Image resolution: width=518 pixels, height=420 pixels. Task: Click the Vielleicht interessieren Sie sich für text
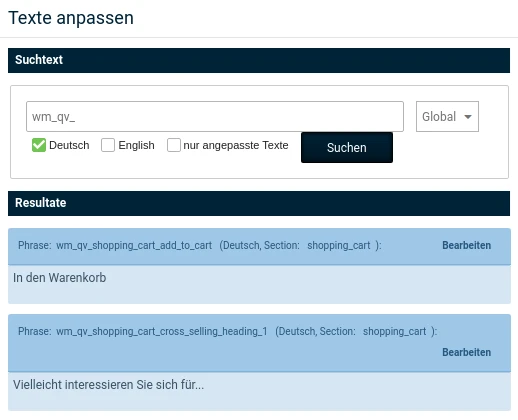[108, 385]
